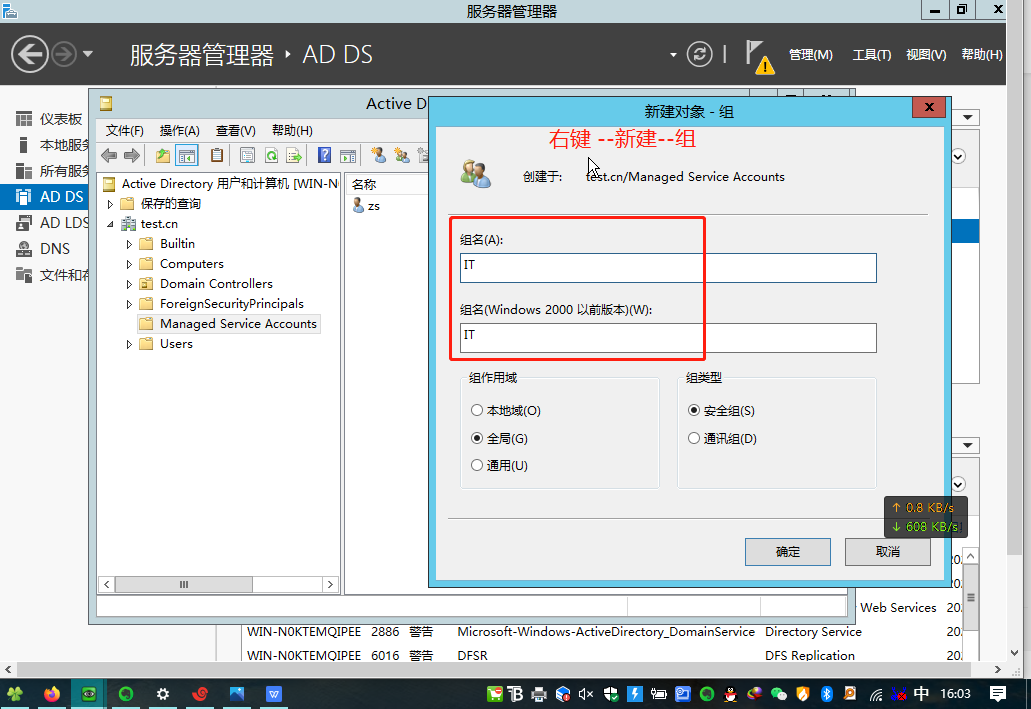Expand the Domain Controllers tree node

pyautogui.click(x=129, y=284)
